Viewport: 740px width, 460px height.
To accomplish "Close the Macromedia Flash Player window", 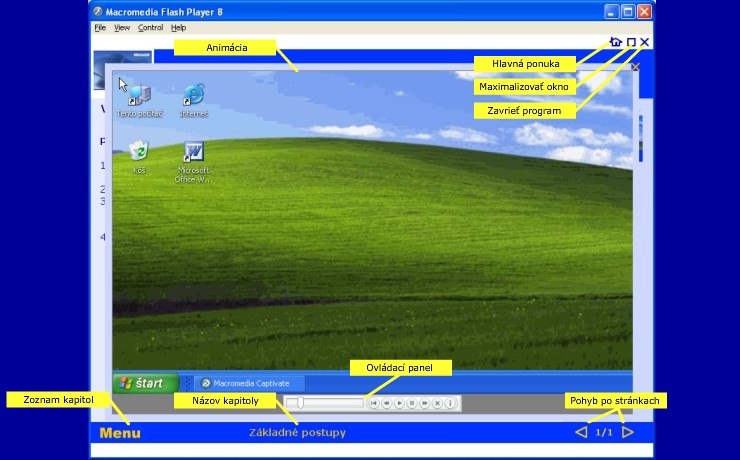I will click(x=645, y=12).
